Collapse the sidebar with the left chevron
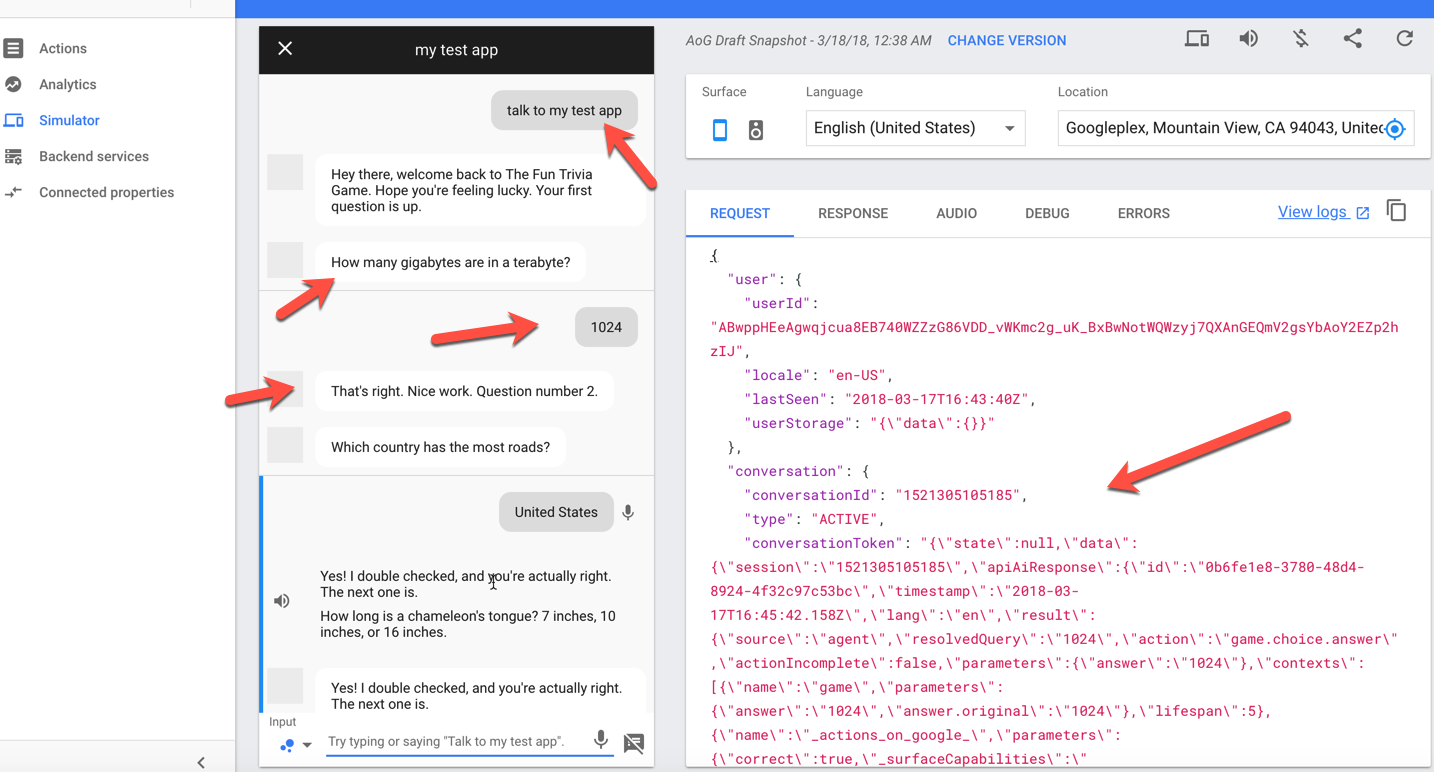 pos(201,762)
